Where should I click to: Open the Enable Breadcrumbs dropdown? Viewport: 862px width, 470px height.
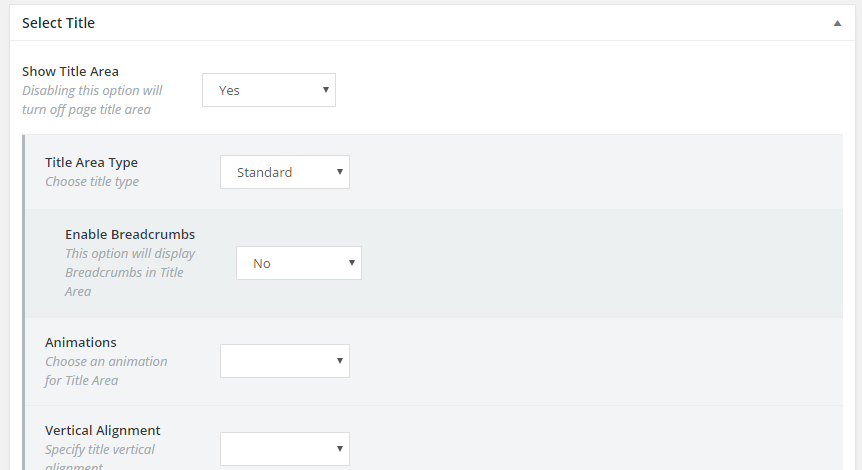298,263
